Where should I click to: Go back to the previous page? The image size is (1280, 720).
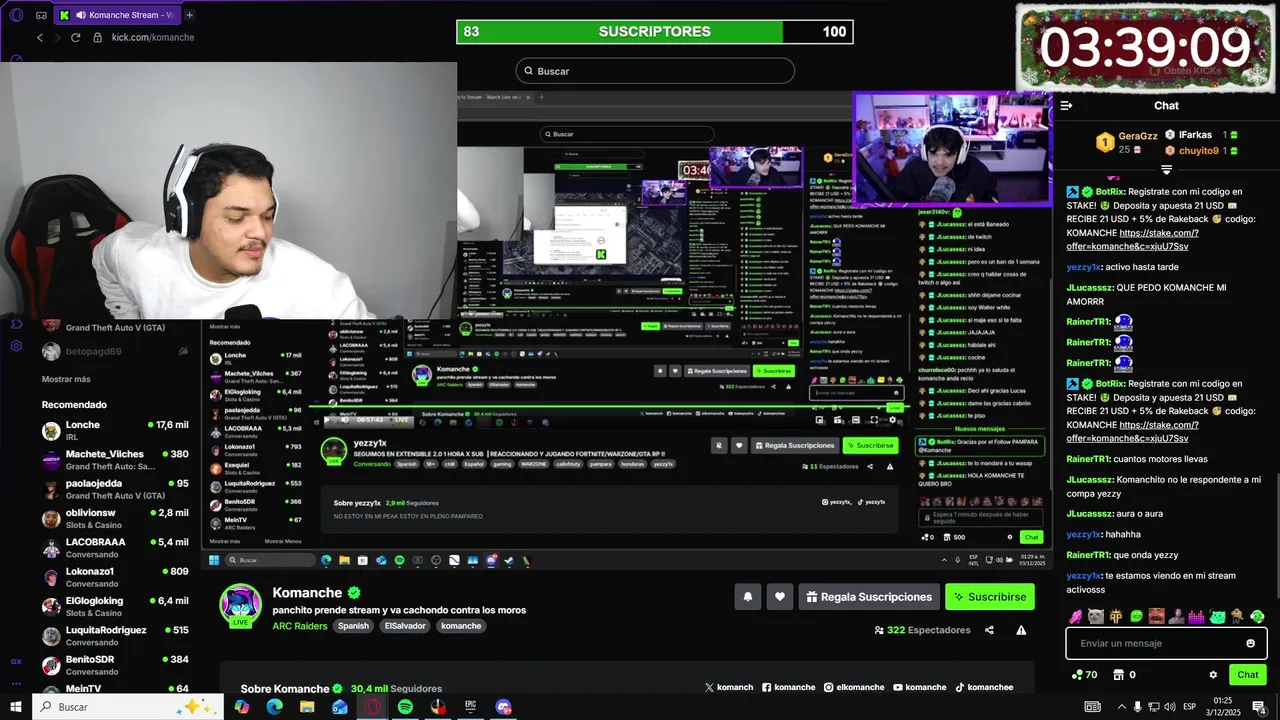40,37
